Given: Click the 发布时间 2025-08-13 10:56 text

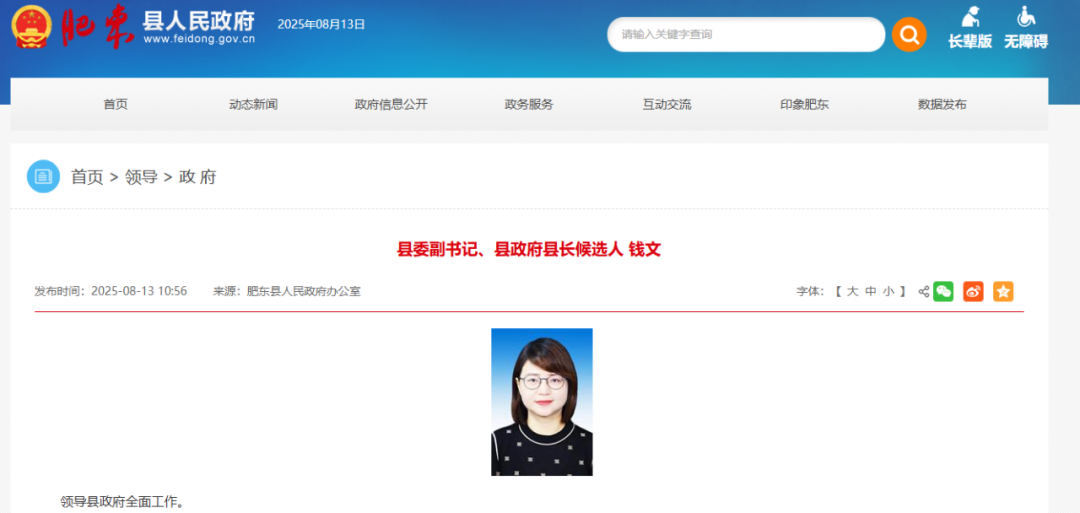Looking at the screenshot, I should [x=111, y=291].
